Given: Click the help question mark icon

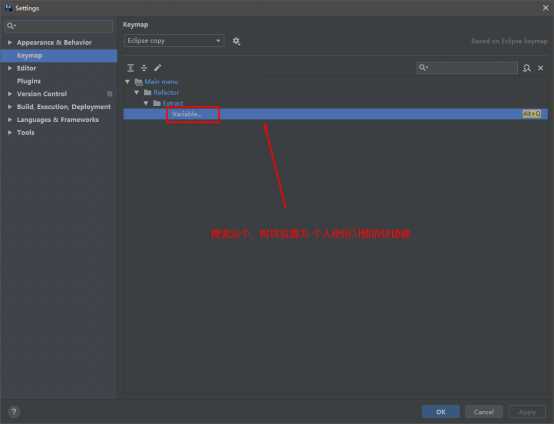Looking at the screenshot, I should tap(13, 412).
